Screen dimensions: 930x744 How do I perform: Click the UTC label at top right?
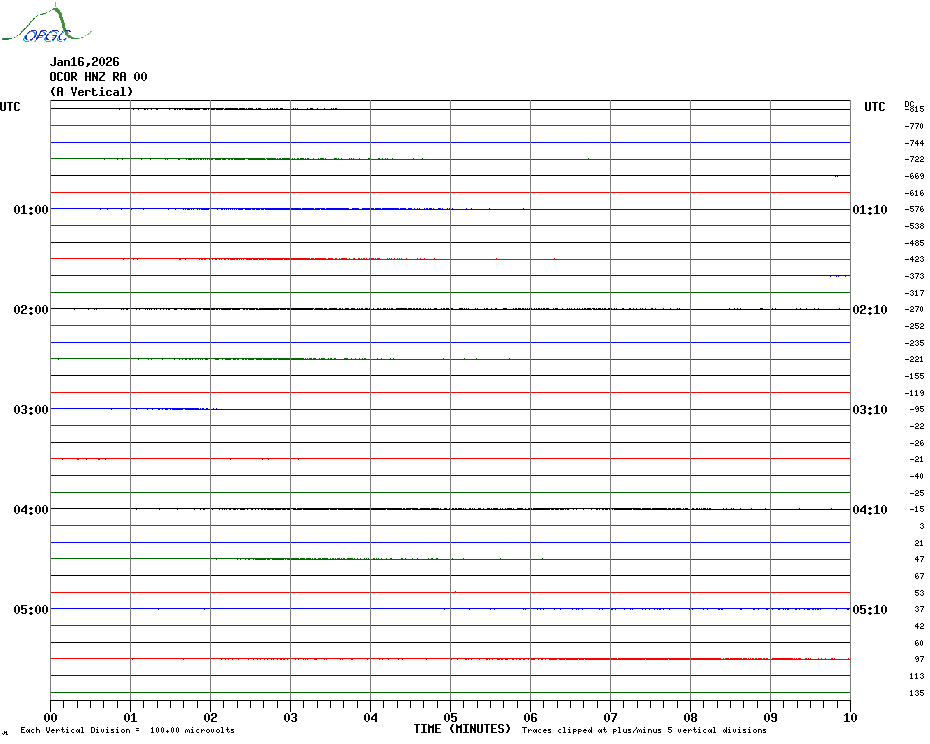point(875,107)
